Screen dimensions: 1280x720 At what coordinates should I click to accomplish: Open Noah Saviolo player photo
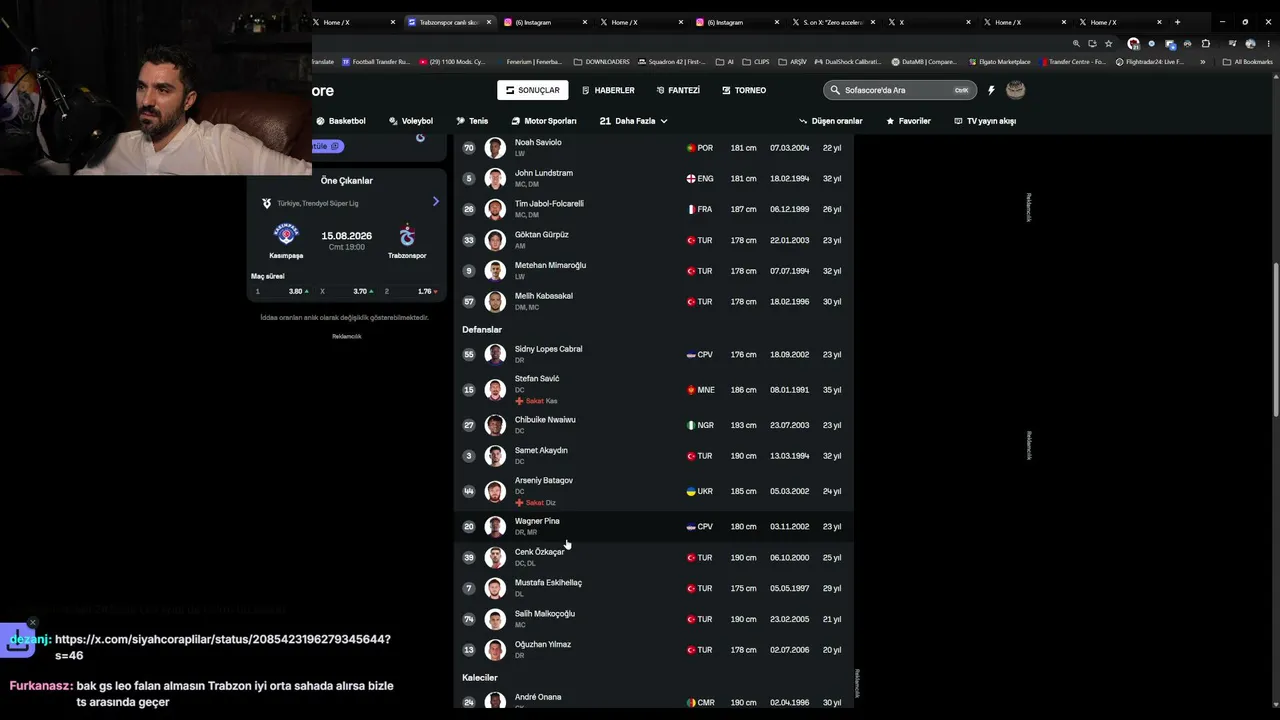495,148
